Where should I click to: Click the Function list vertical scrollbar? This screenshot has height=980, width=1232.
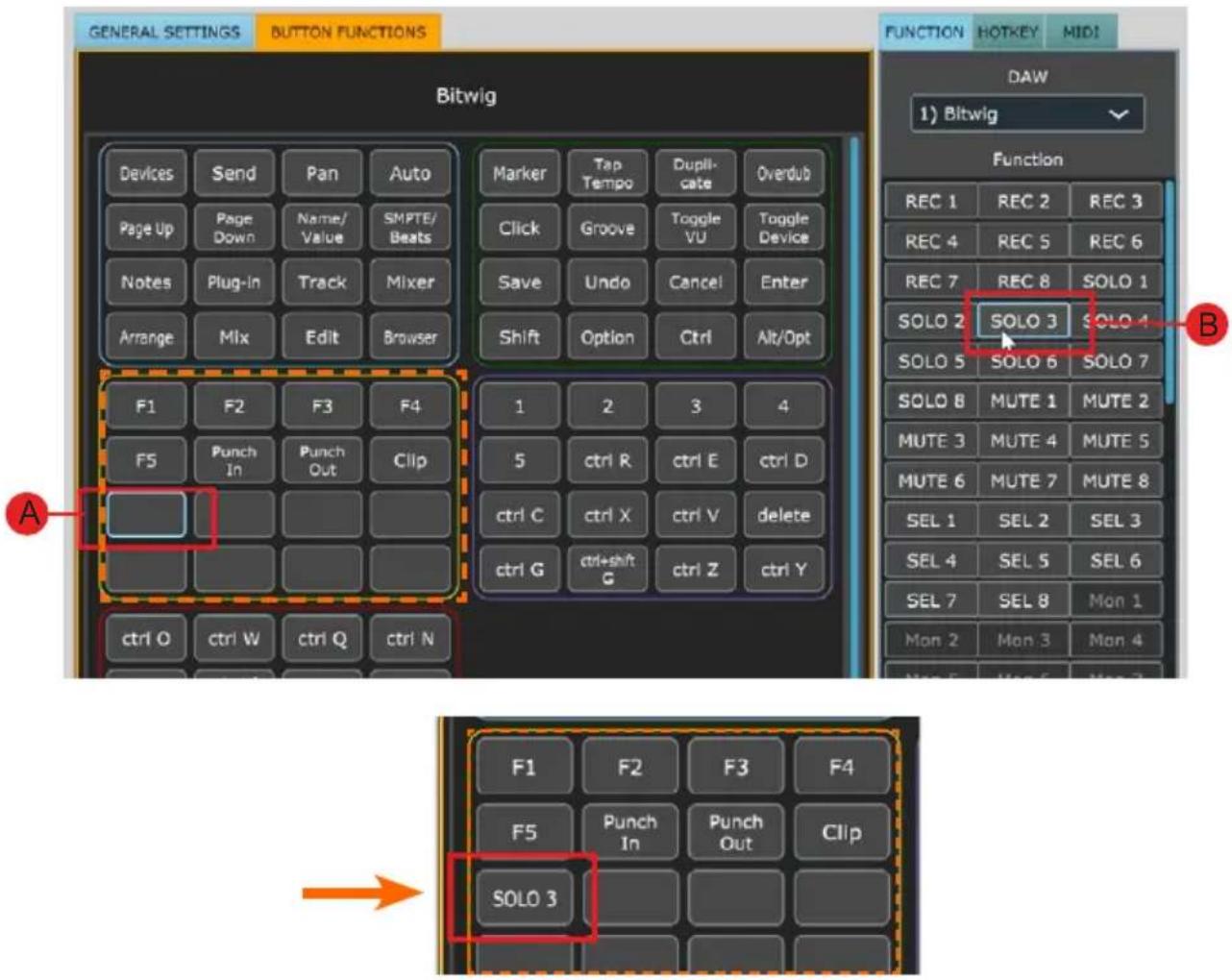pos(1170,293)
